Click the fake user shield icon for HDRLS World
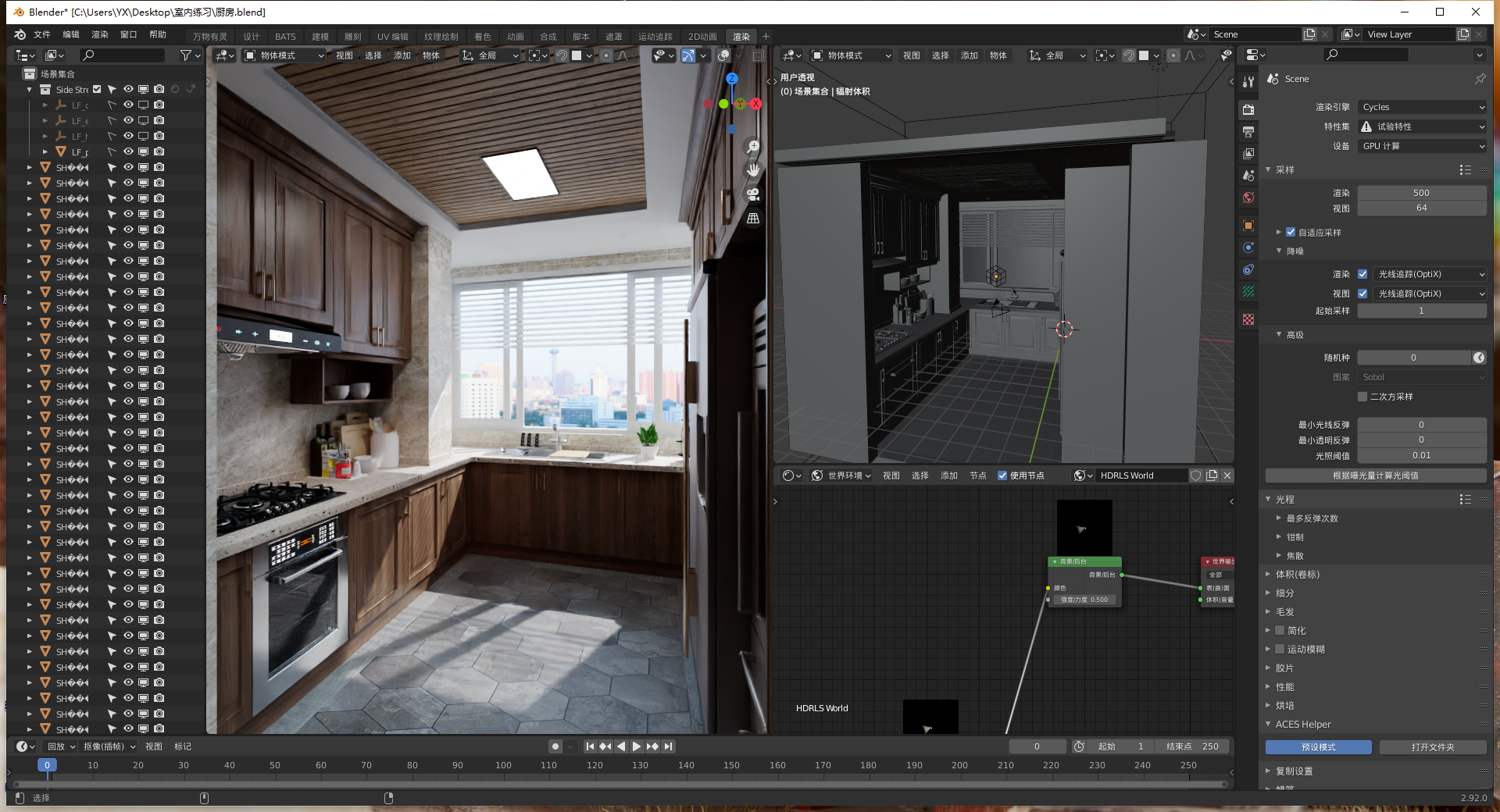Screen dimensions: 1500x812 (x=1195, y=475)
